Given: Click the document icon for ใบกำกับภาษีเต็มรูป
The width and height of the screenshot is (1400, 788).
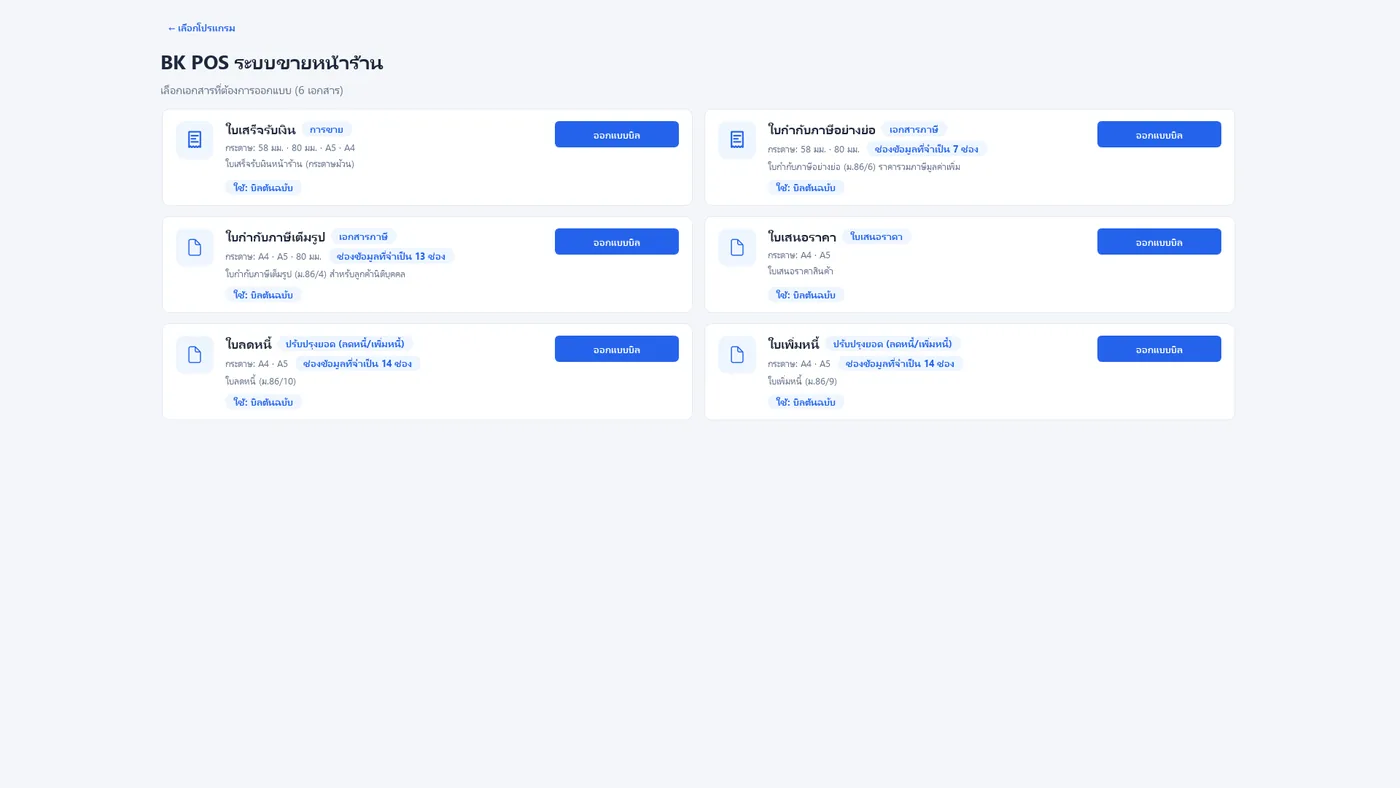Looking at the screenshot, I should pyautogui.click(x=194, y=247).
